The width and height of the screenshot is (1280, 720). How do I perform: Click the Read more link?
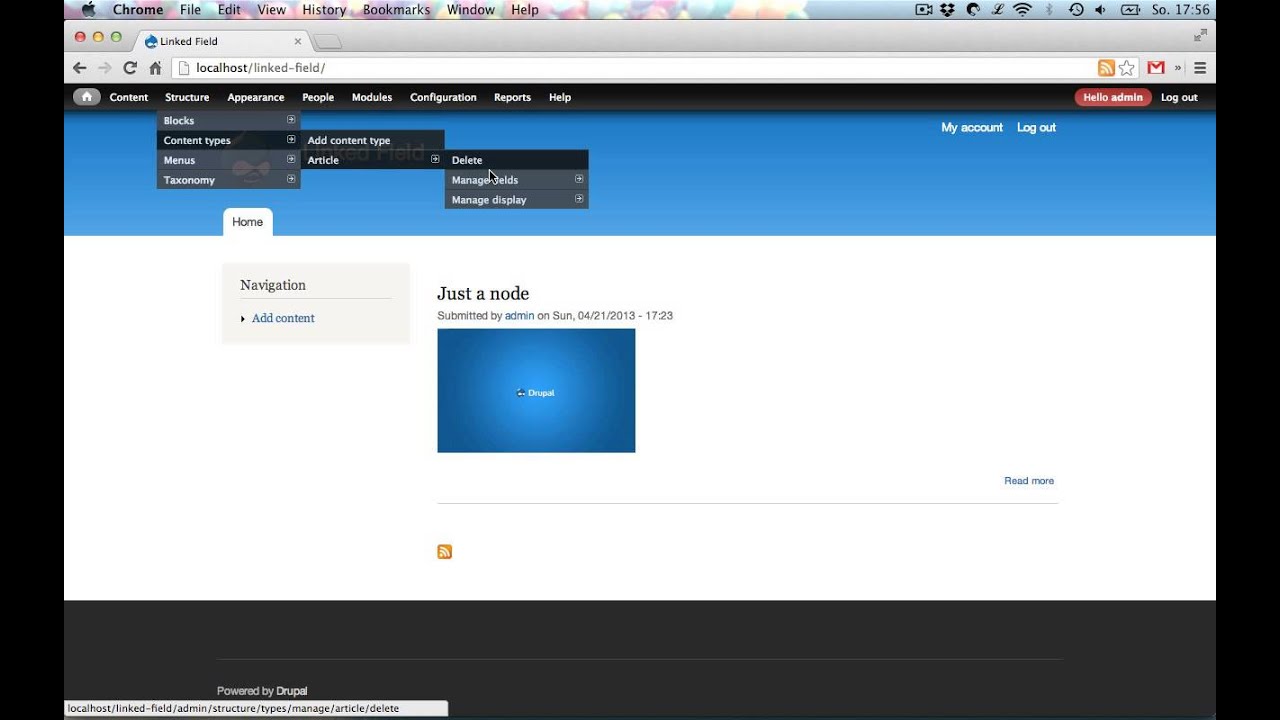1029,481
